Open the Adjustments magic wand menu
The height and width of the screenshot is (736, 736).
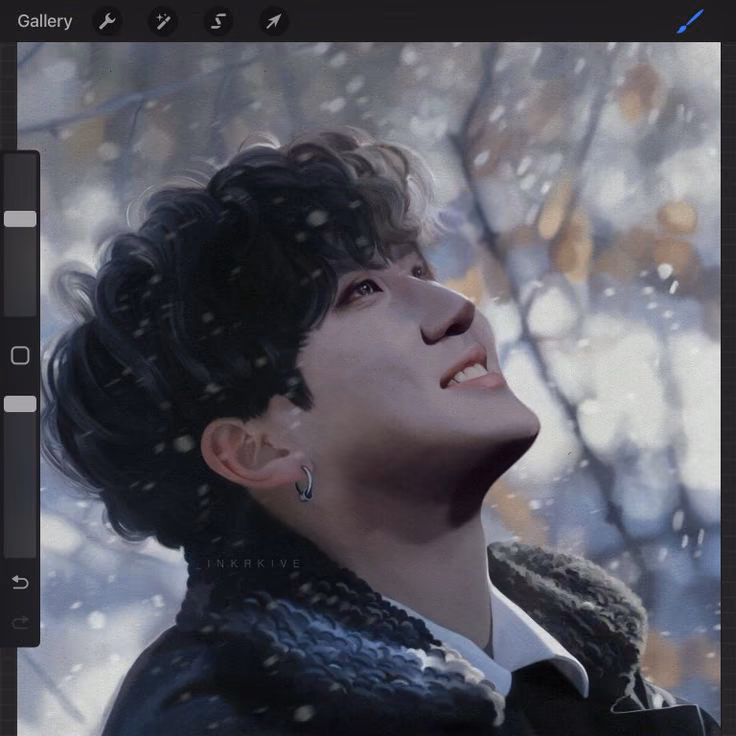click(162, 21)
